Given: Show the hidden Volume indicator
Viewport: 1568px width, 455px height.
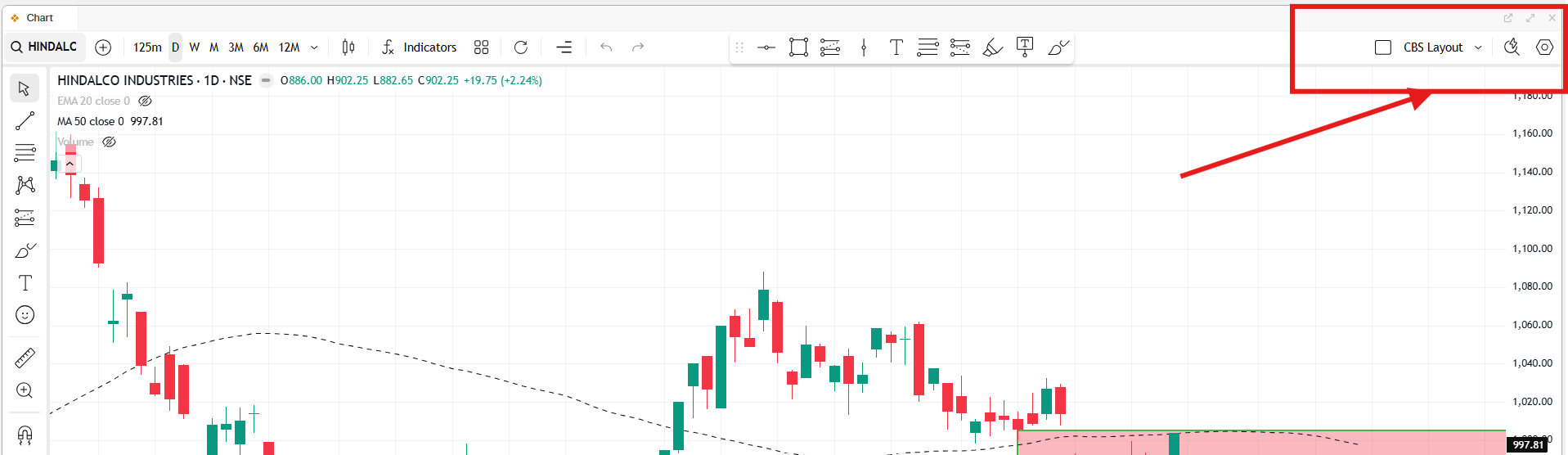Looking at the screenshot, I should 109,142.
